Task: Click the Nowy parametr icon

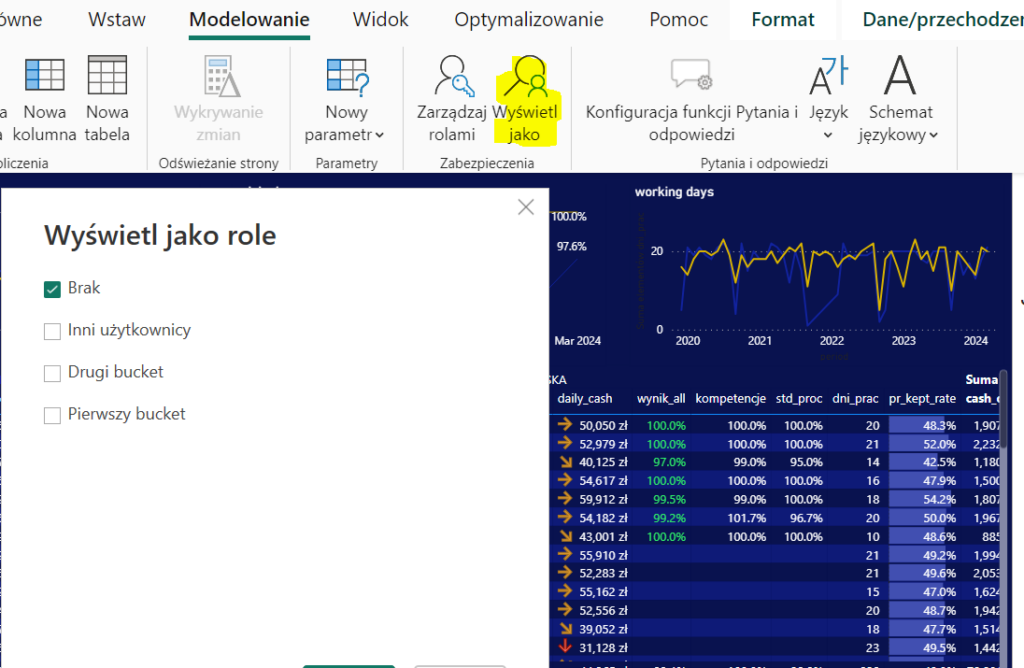Action: (346, 76)
